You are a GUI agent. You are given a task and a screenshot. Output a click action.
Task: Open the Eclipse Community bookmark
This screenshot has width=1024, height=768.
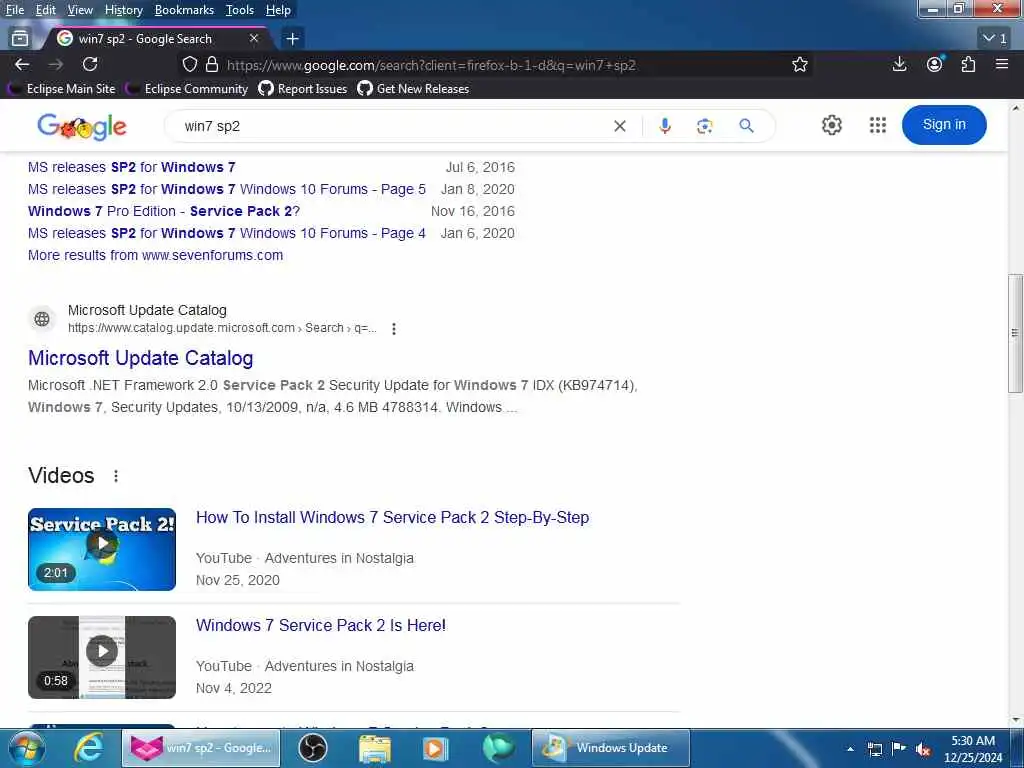click(187, 89)
